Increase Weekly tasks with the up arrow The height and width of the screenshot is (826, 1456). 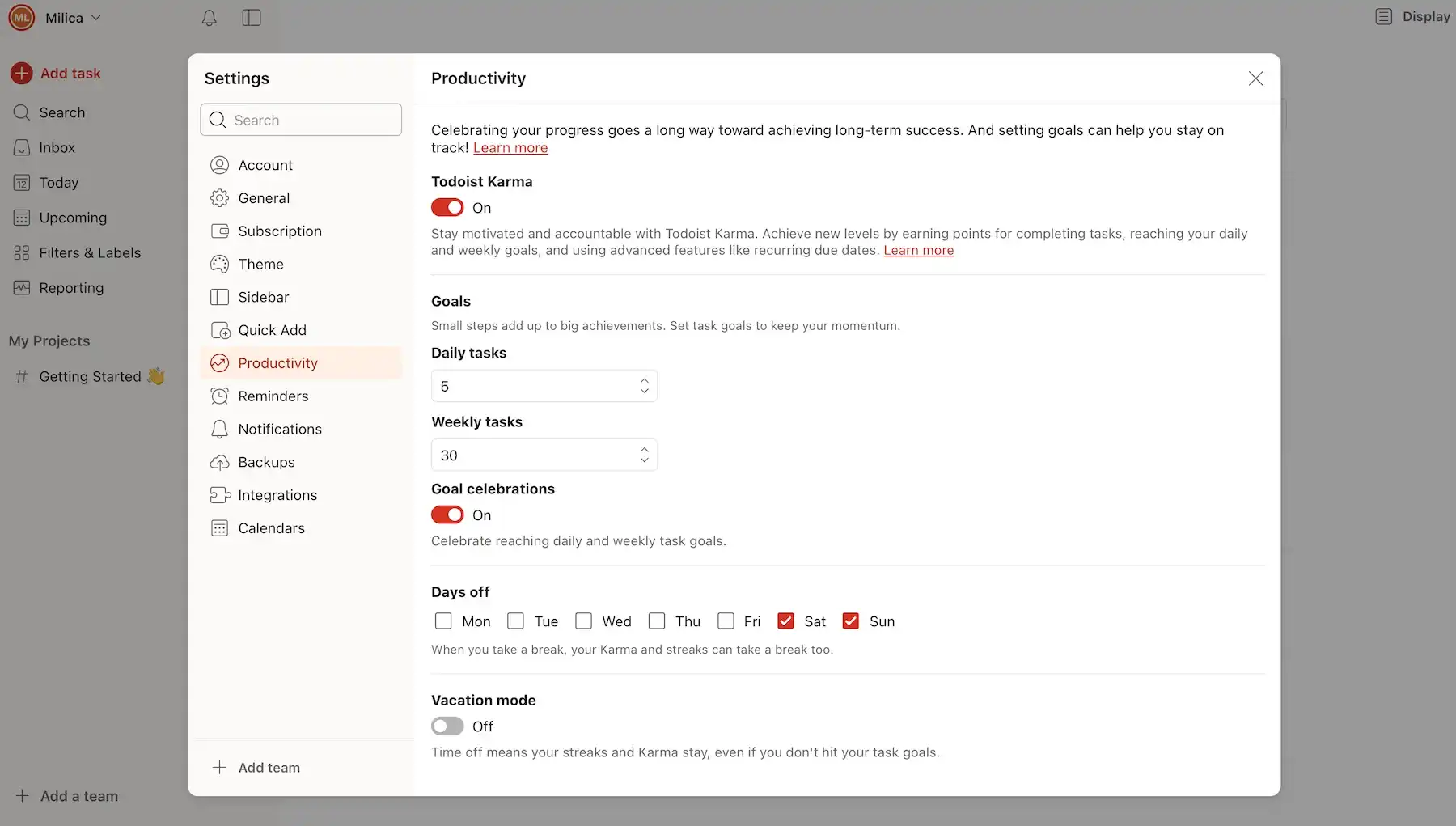point(644,449)
